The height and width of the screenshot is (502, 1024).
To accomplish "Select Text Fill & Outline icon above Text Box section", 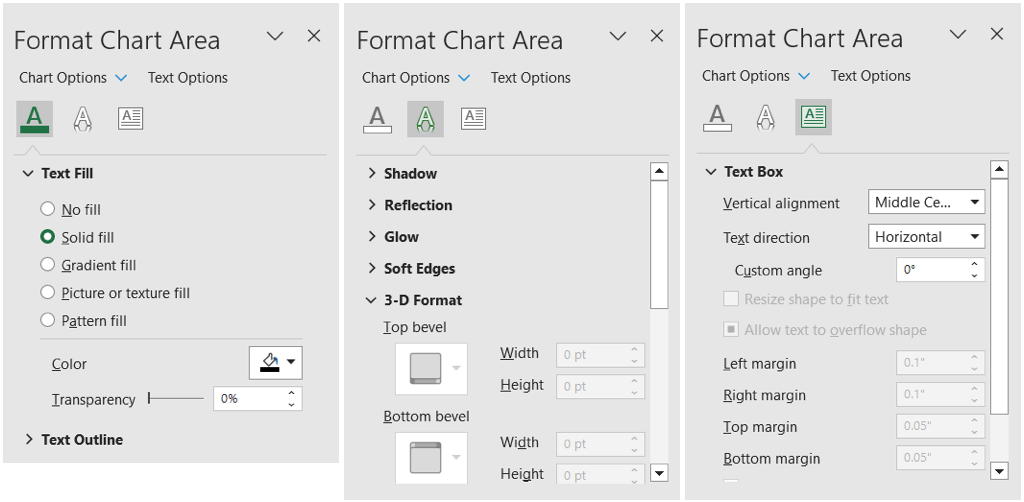I will (716, 118).
